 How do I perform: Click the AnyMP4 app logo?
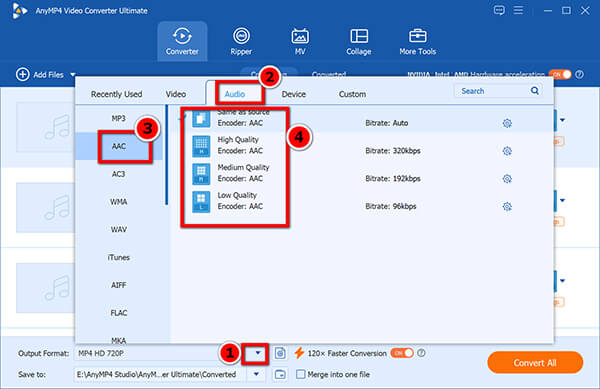(19, 11)
